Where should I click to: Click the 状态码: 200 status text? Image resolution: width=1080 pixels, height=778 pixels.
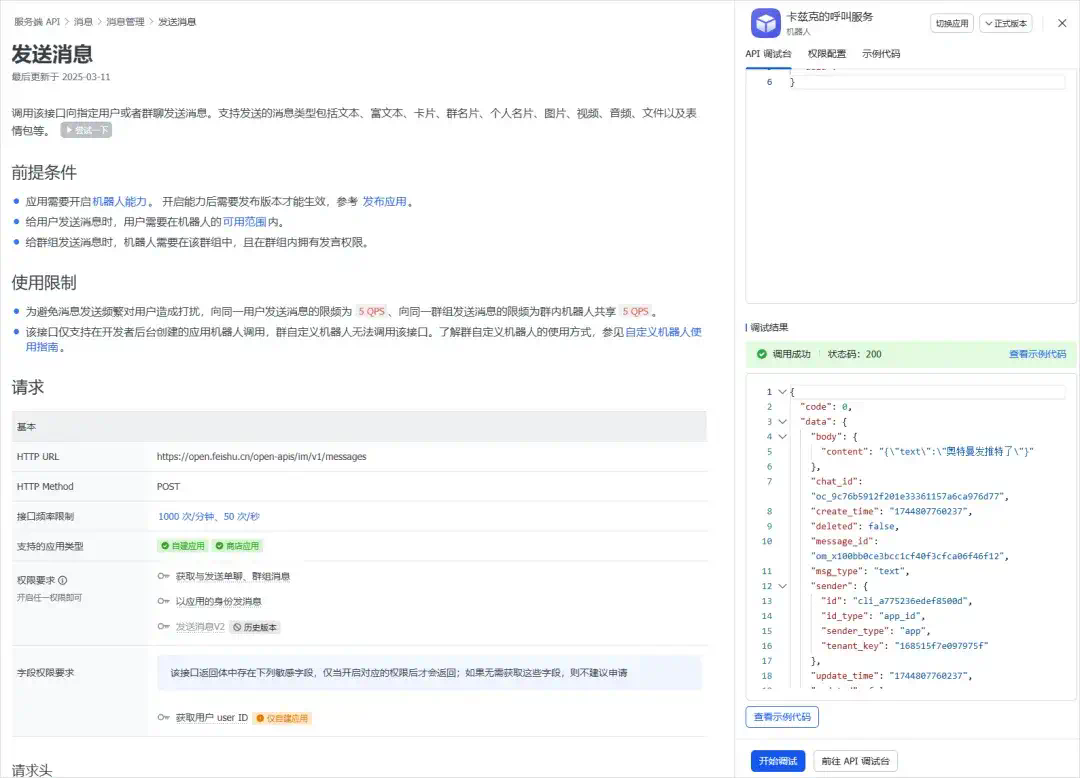coord(854,354)
